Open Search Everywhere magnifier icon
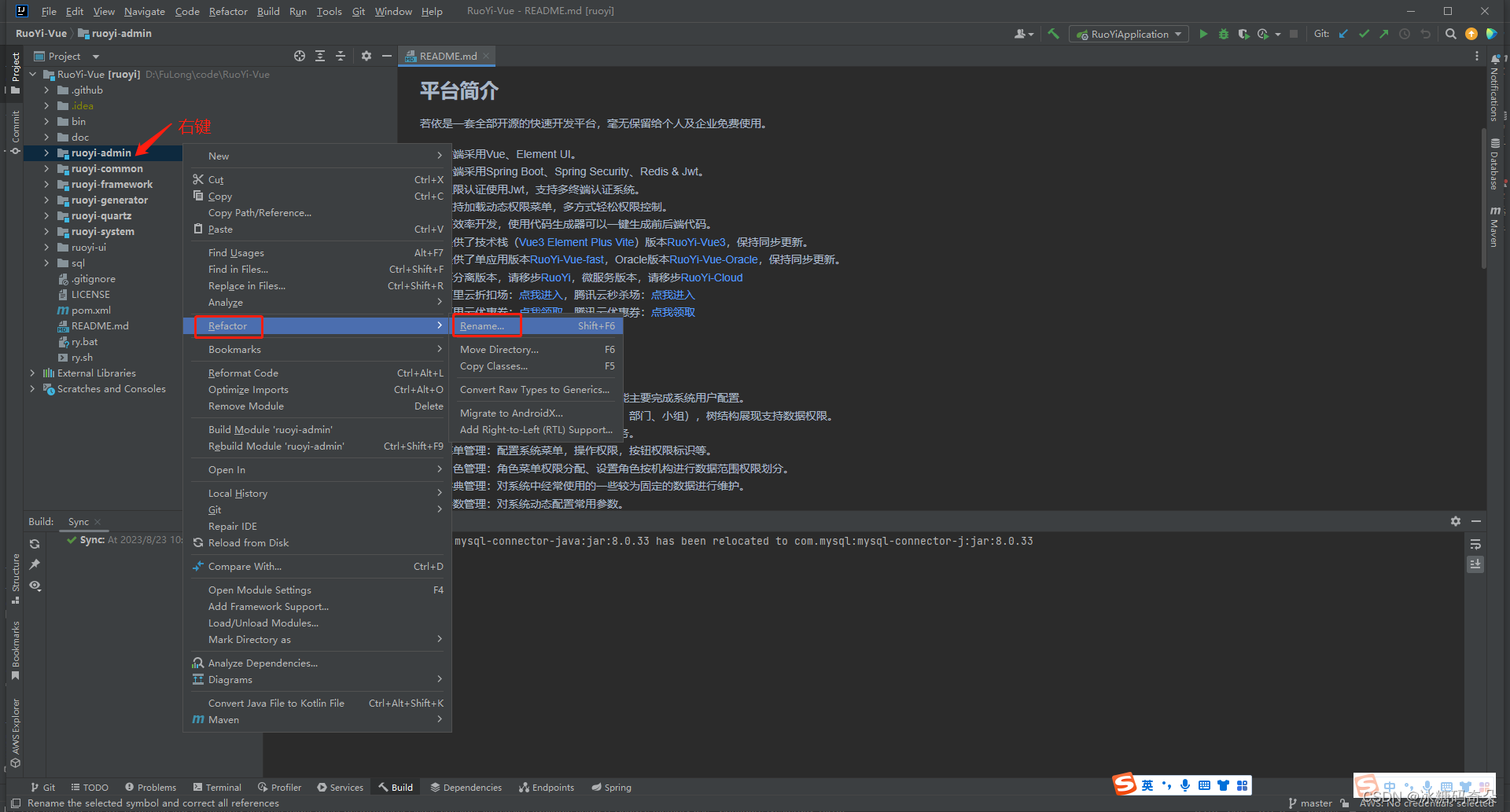 [x=1451, y=34]
